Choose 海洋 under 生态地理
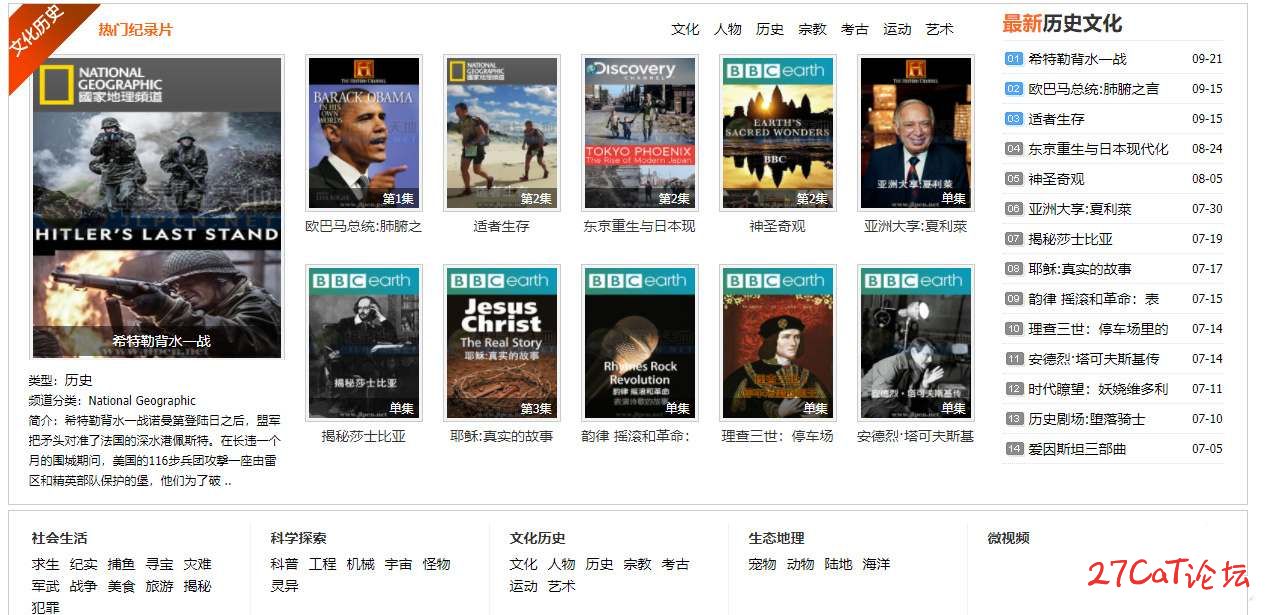Image resolution: width=1265 pixels, height=615 pixels. (876, 564)
